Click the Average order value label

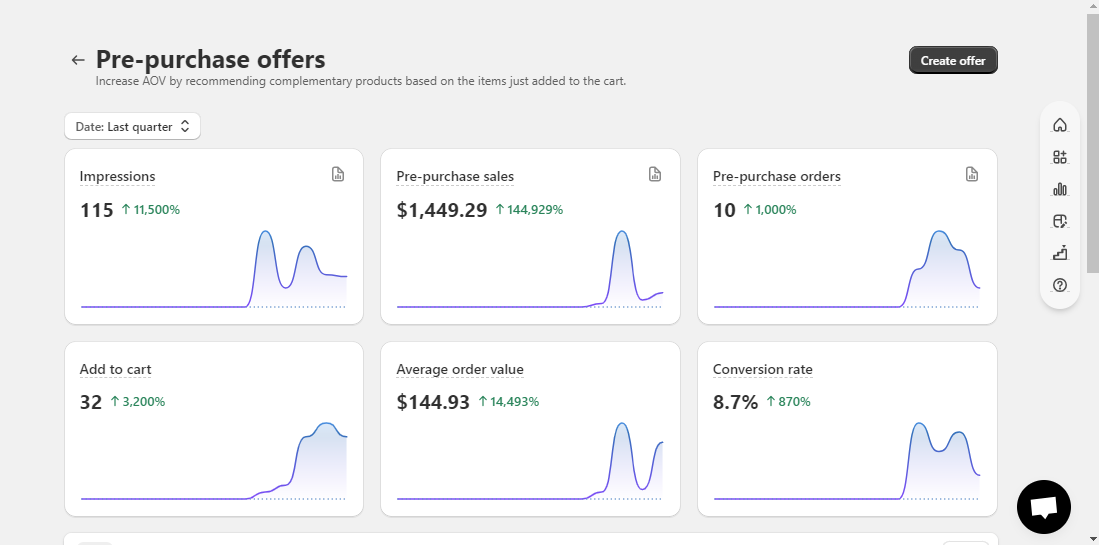click(x=460, y=370)
